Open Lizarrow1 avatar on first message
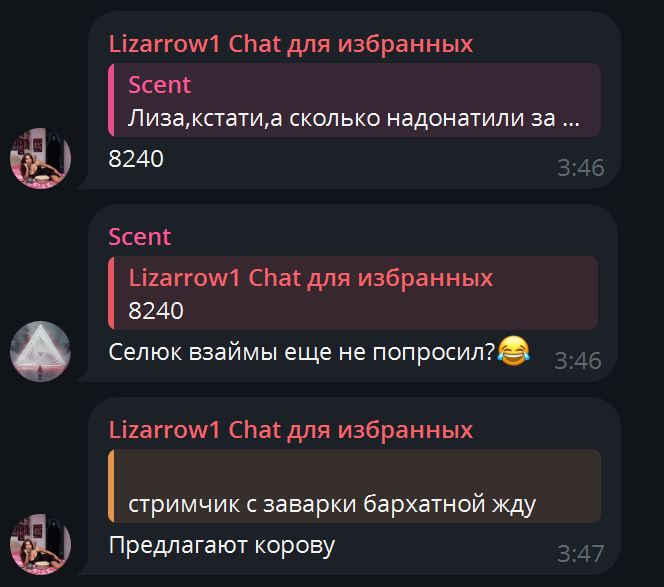The image size is (664, 587). click(40, 158)
